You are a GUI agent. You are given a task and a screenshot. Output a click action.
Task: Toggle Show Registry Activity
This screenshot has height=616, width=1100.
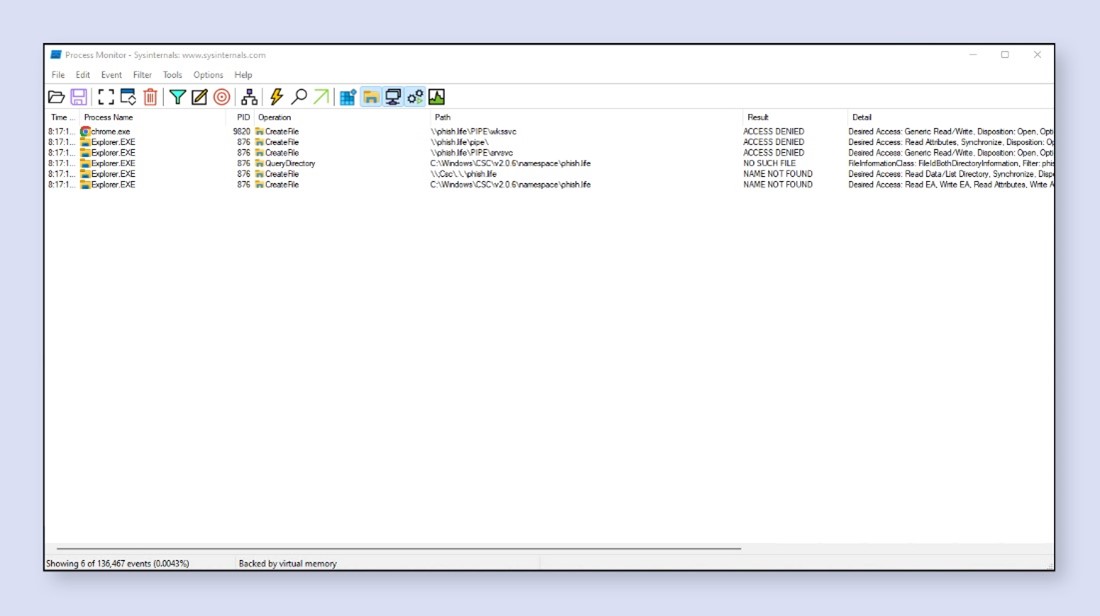pos(348,97)
